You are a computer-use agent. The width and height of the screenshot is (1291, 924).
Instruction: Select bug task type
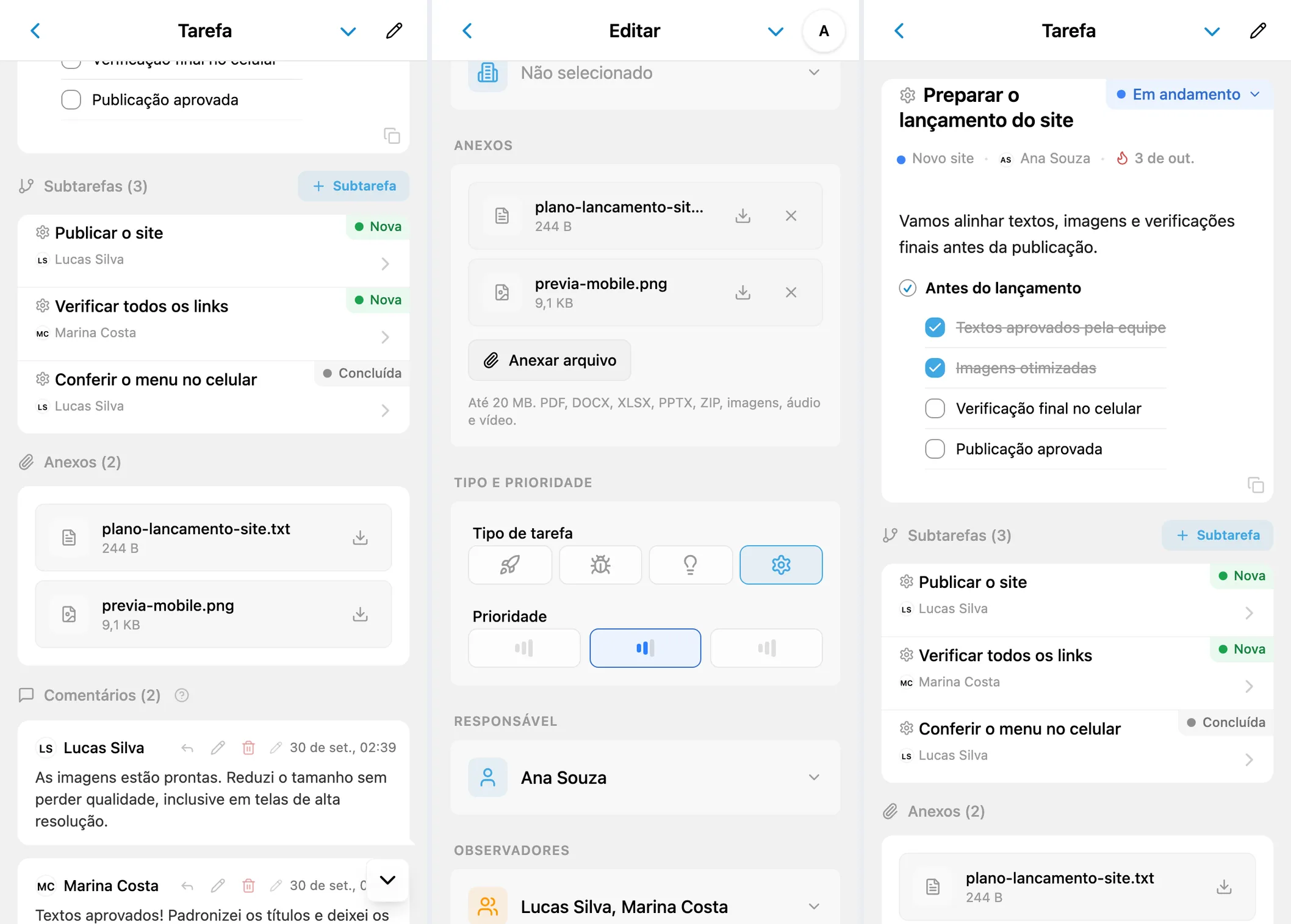600,565
